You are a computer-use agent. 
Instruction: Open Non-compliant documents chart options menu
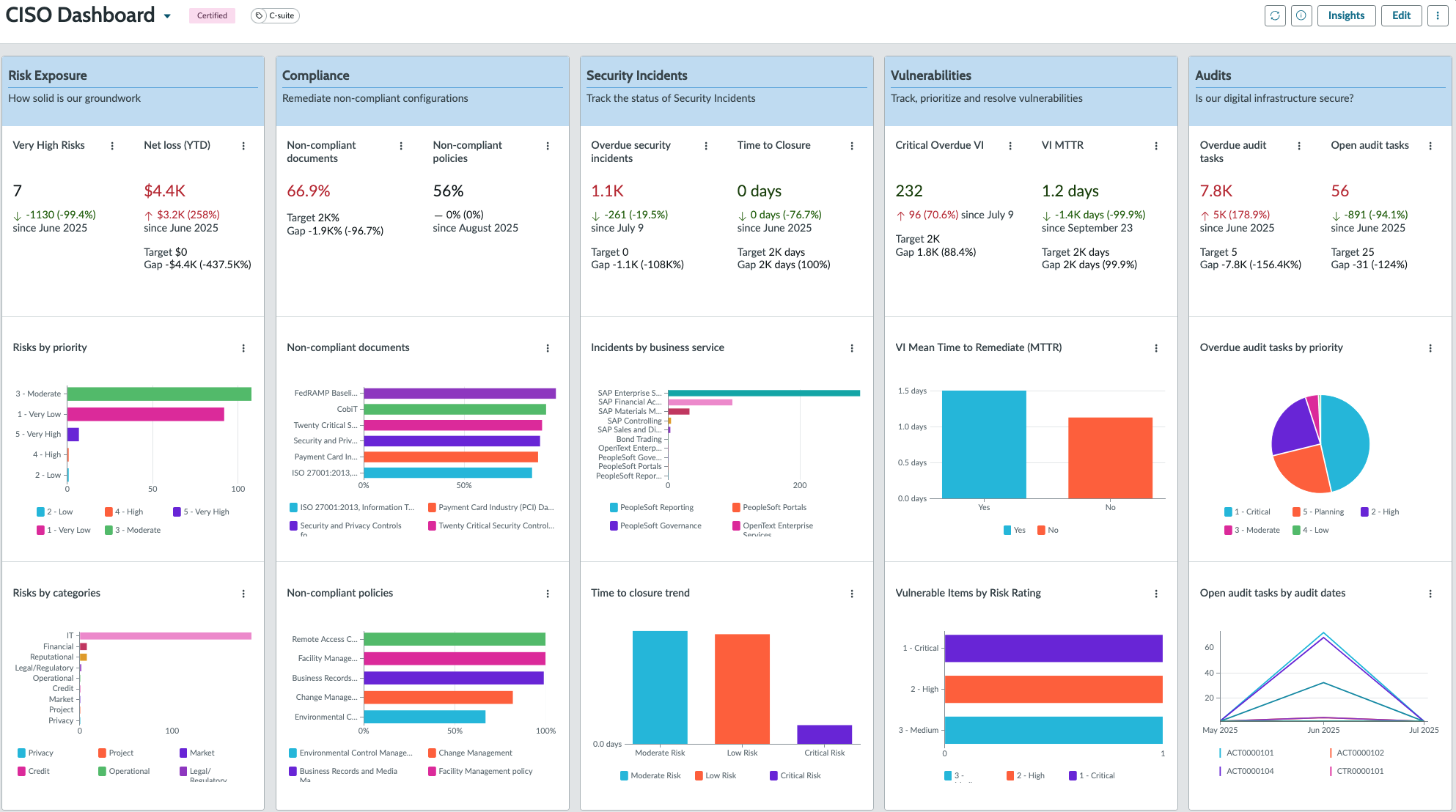point(548,348)
